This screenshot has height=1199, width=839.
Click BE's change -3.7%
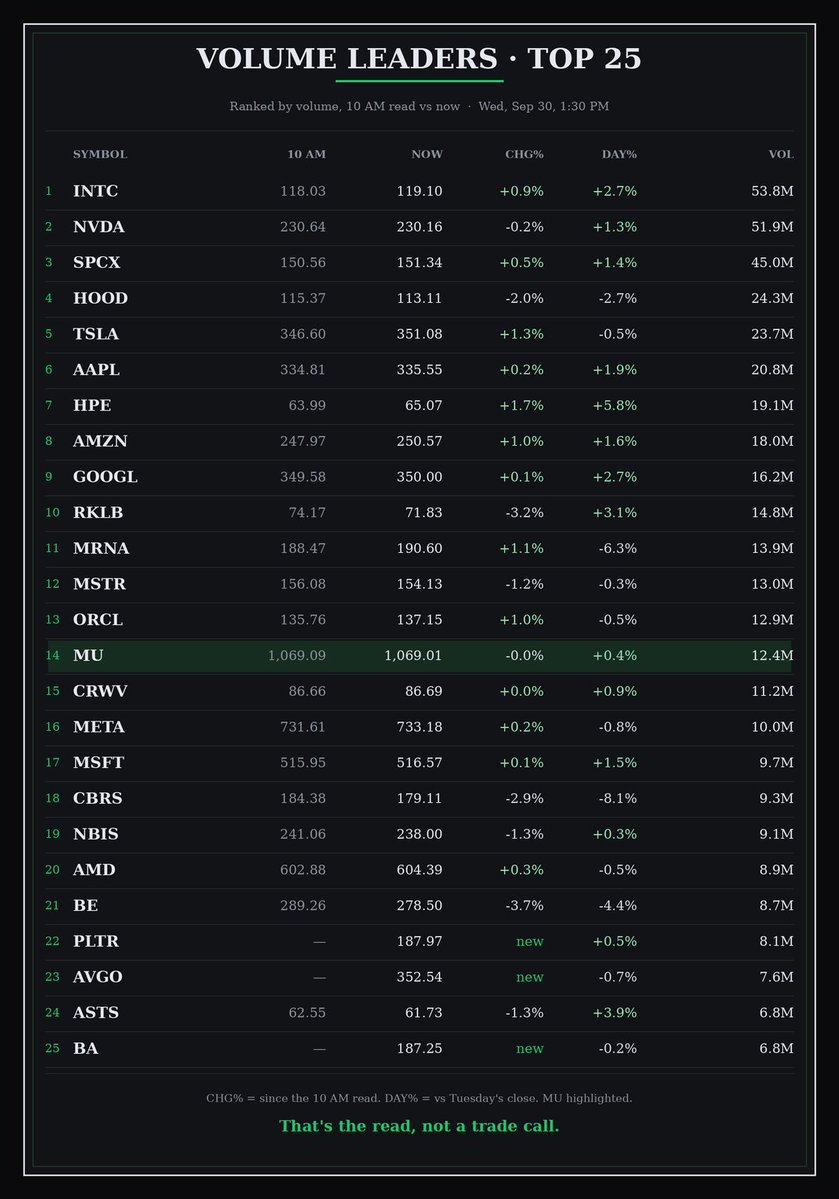coord(525,905)
